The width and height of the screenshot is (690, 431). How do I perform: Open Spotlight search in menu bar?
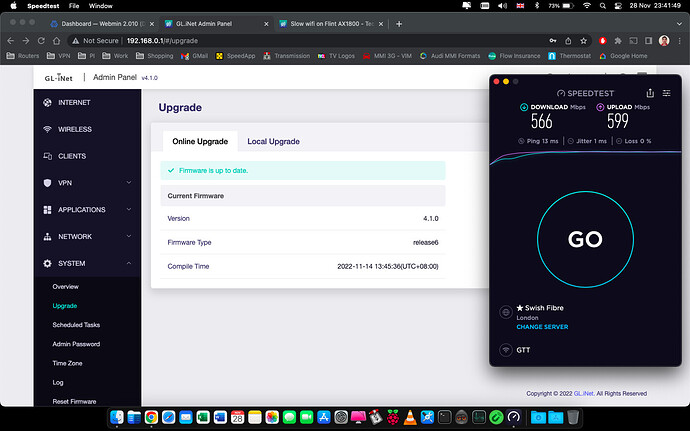(x=602, y=6)
